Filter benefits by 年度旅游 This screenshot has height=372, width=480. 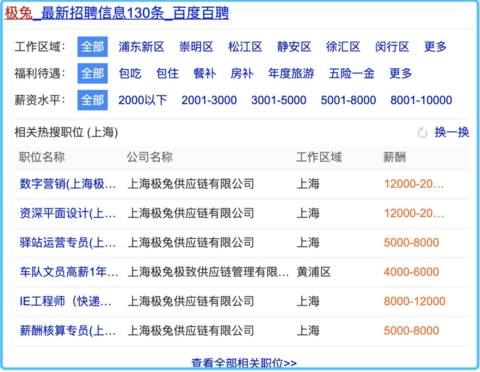pos(291,73)
